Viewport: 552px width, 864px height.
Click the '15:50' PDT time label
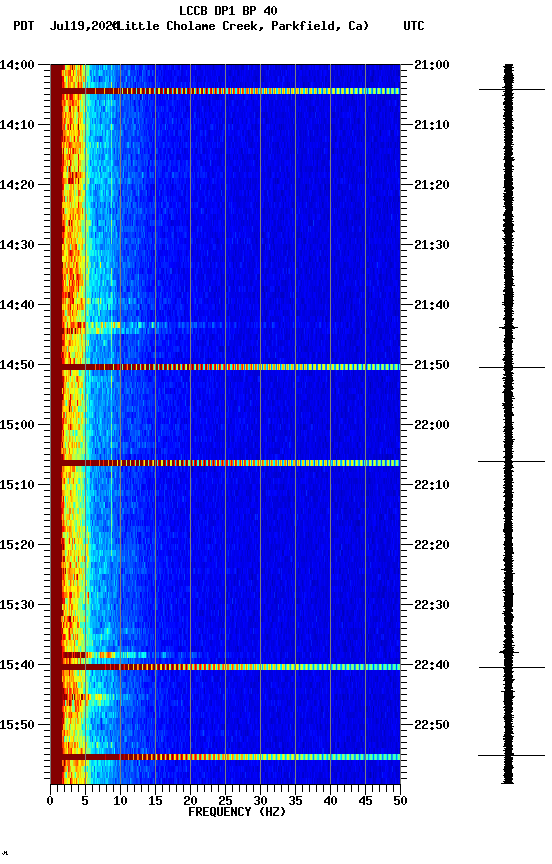[x=17, y=725]
